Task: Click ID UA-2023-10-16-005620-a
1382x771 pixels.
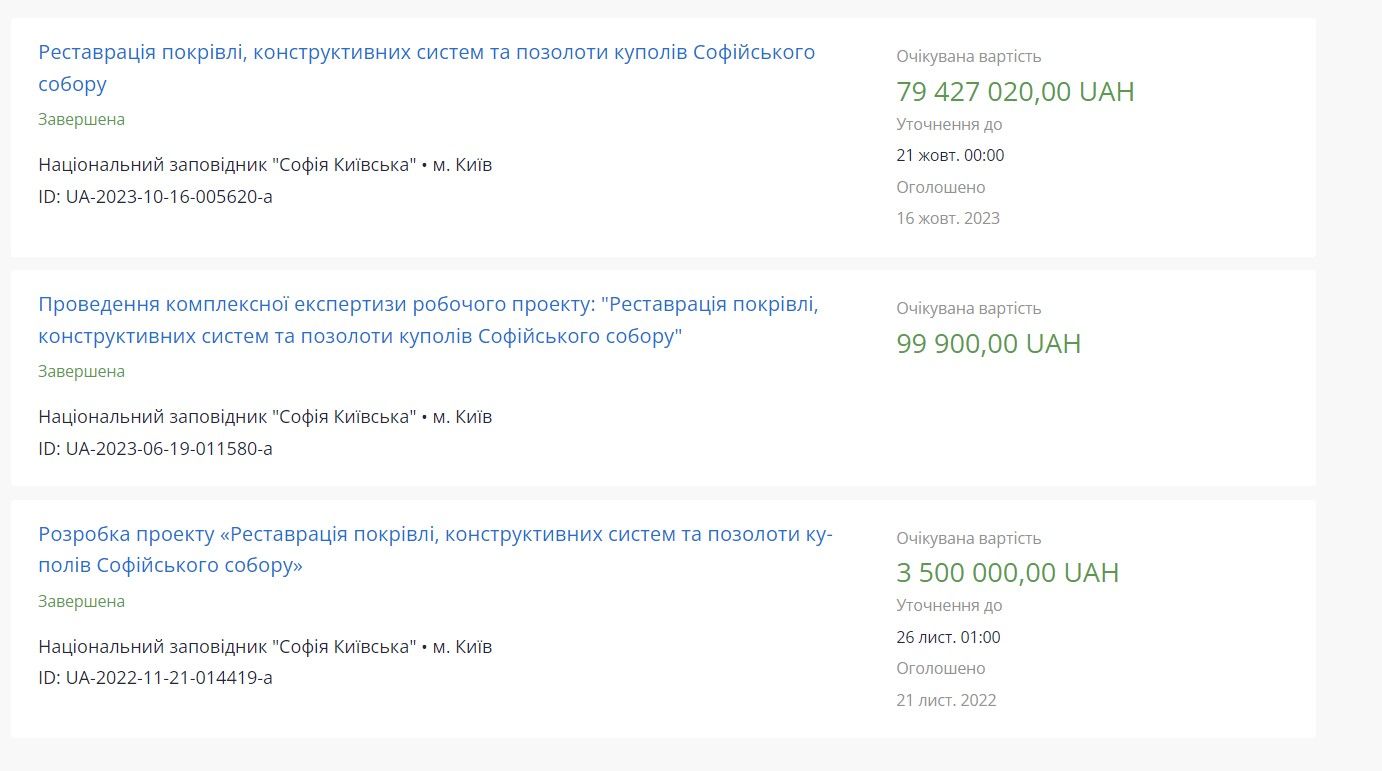Action: click(155, 197)
